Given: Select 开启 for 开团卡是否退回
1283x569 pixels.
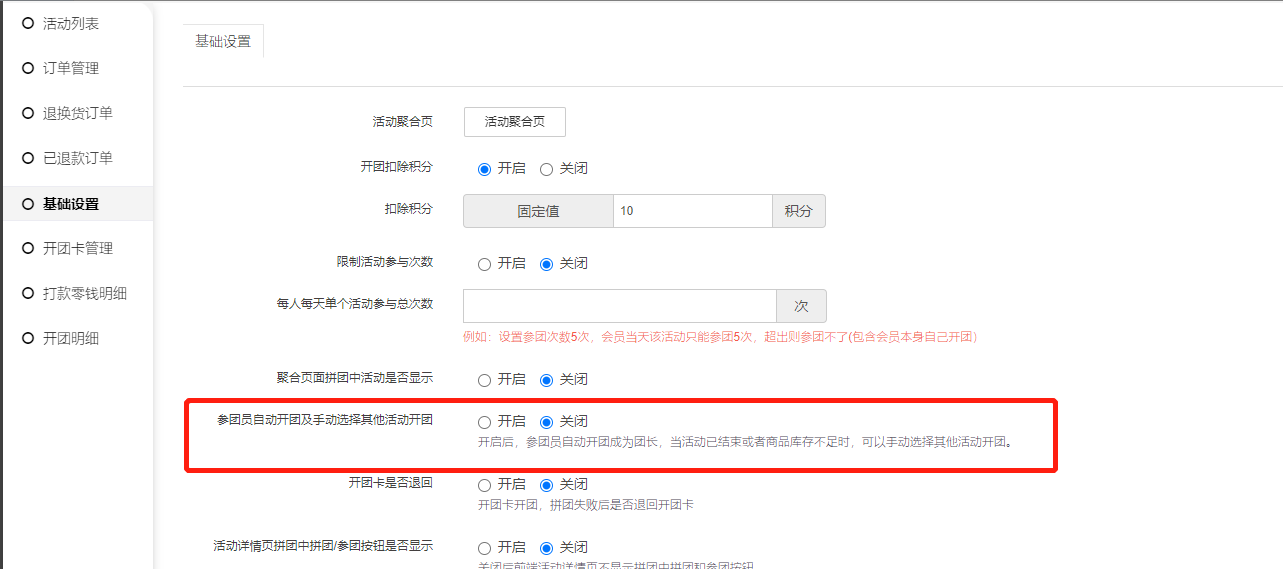Looking at the screenshot, I should coord(485,485).
